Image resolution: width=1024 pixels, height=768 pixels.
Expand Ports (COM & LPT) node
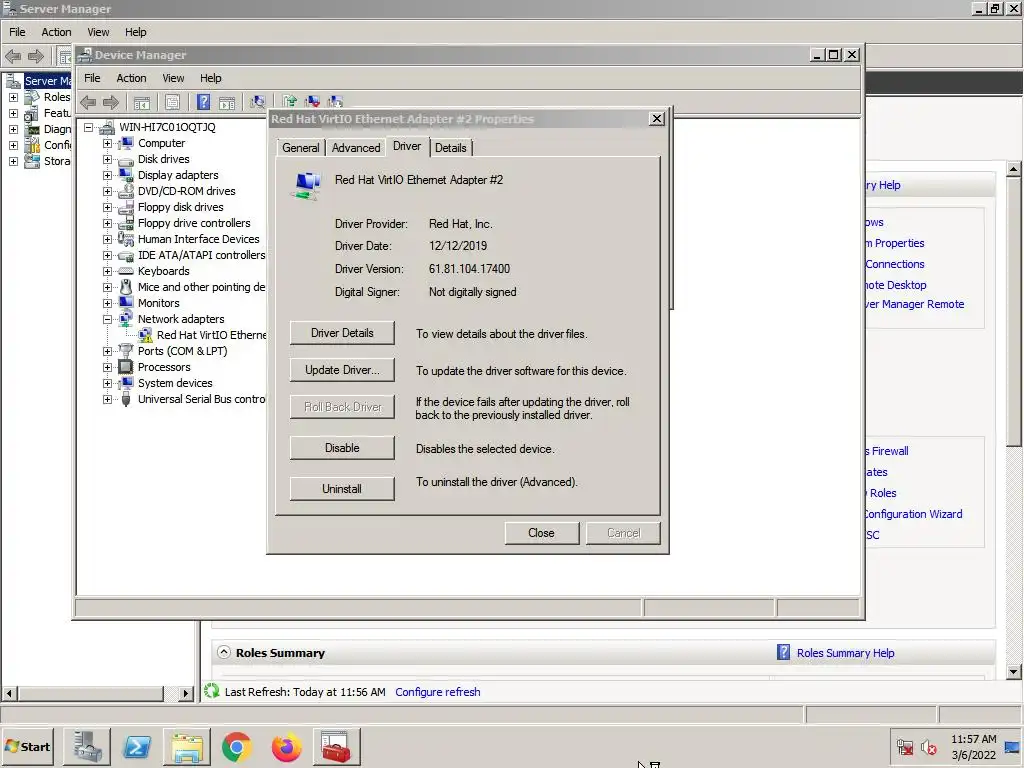[107, 351]
